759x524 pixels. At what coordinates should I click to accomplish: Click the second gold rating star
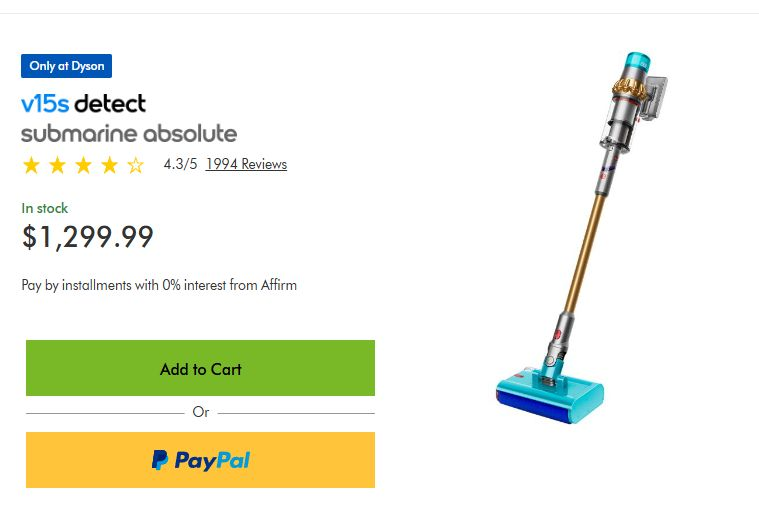point(58,165)
